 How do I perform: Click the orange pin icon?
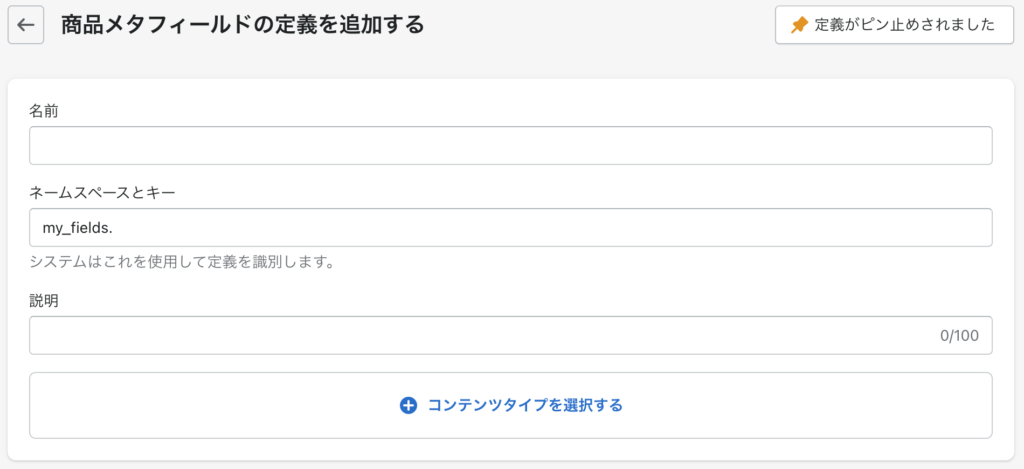pyautogui.click(x=799, y=25)
